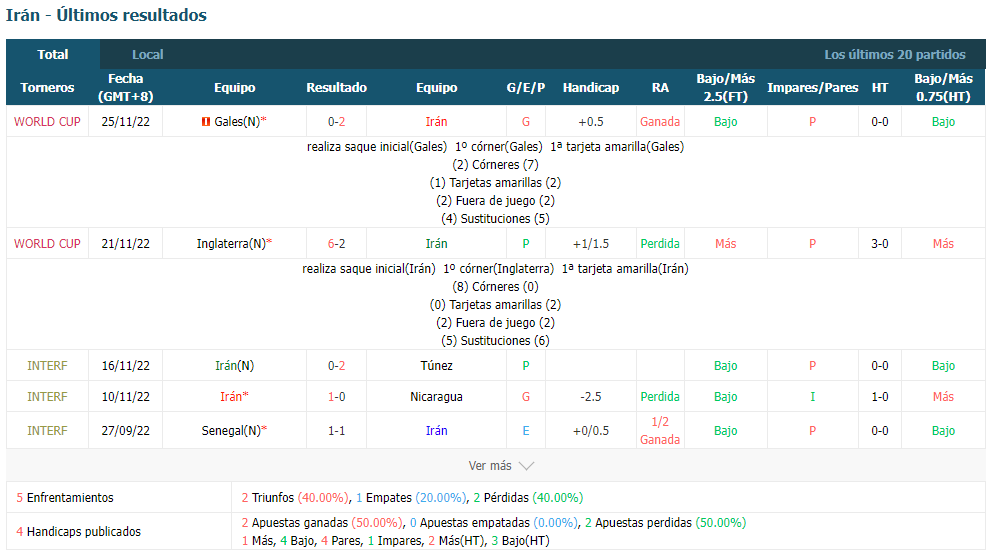Click the date 16/11/22
This screenshot has height=558, width=995.
126,366
